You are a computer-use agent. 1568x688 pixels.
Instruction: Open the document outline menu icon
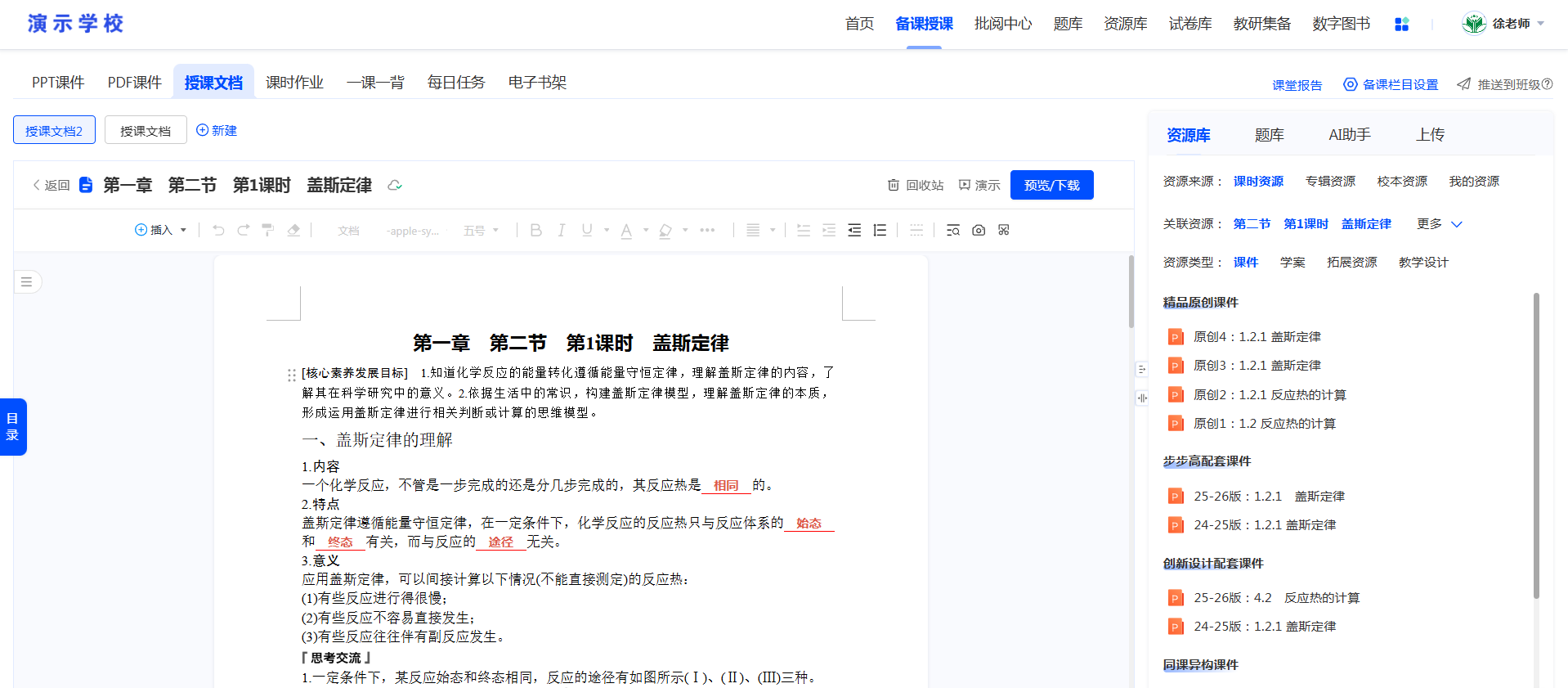[x=26, y=281]
